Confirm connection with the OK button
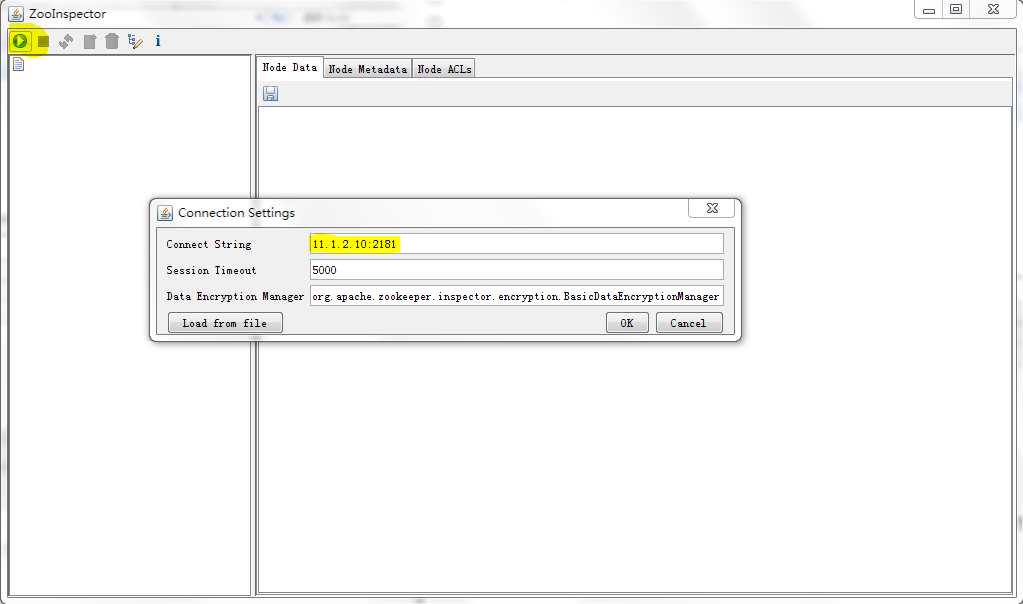The width and height of the screenshot is (1023, 604). 627,322
